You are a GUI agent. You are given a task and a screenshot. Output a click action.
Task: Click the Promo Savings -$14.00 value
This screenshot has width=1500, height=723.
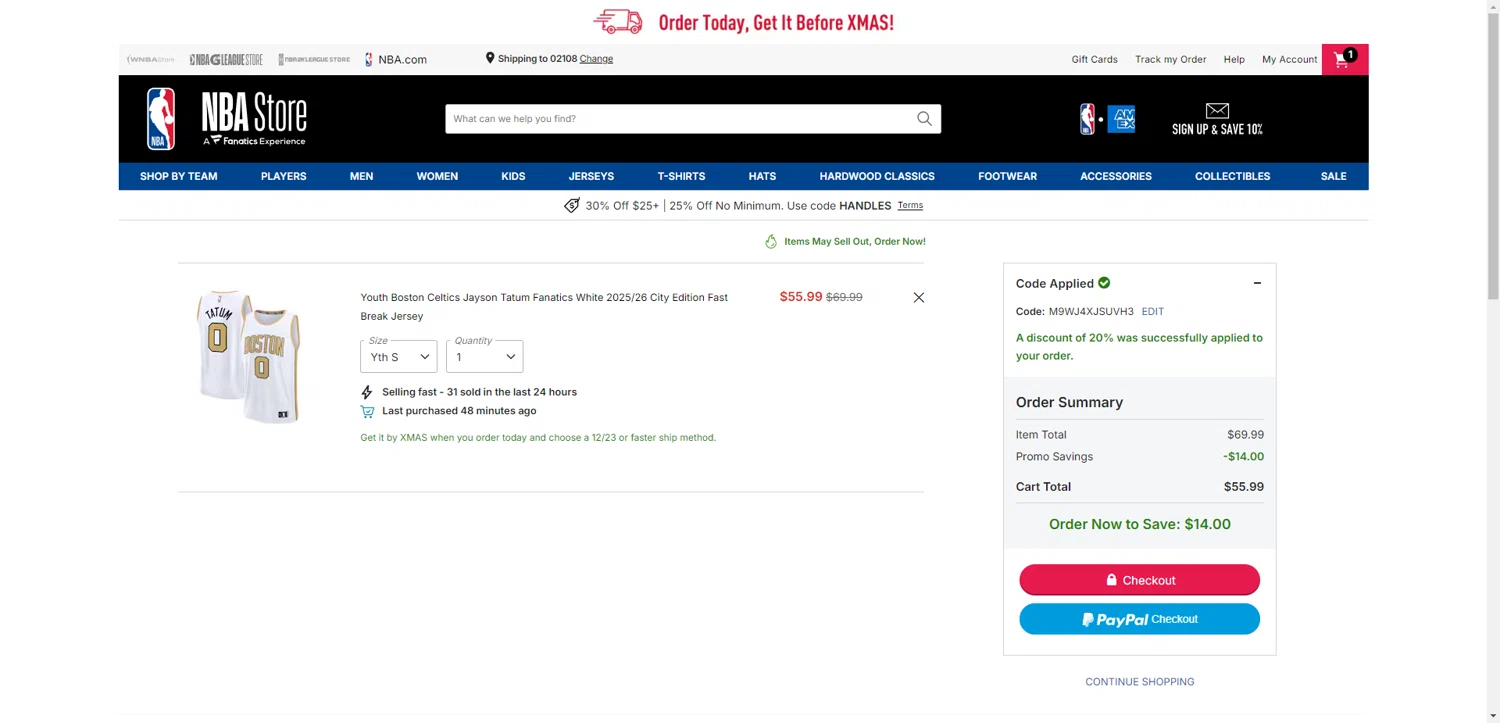(x=1243, y=457)
